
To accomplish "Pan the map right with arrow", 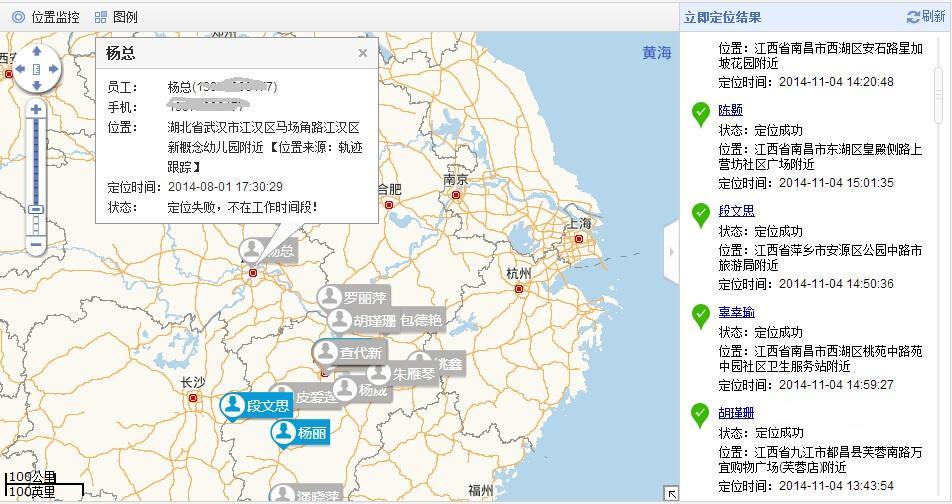I will pos(54,69).
